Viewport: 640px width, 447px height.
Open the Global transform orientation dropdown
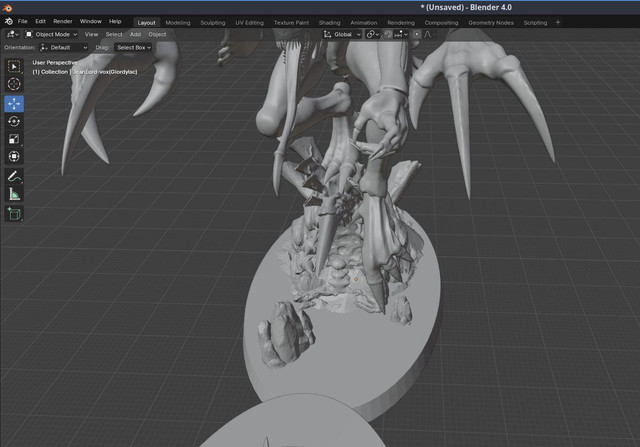pos(342,34)
